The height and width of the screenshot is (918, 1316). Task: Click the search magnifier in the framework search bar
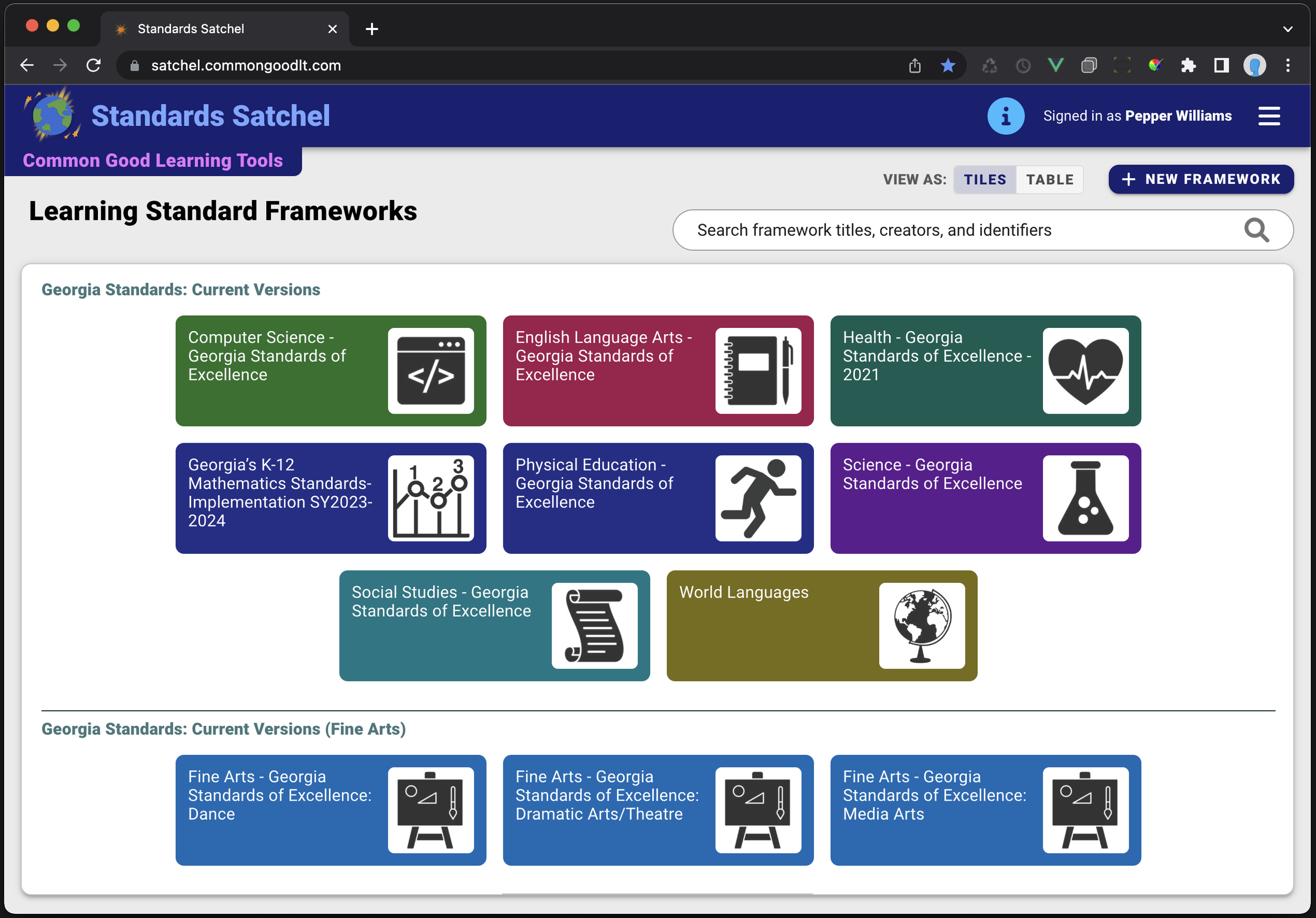point(1257,230)
